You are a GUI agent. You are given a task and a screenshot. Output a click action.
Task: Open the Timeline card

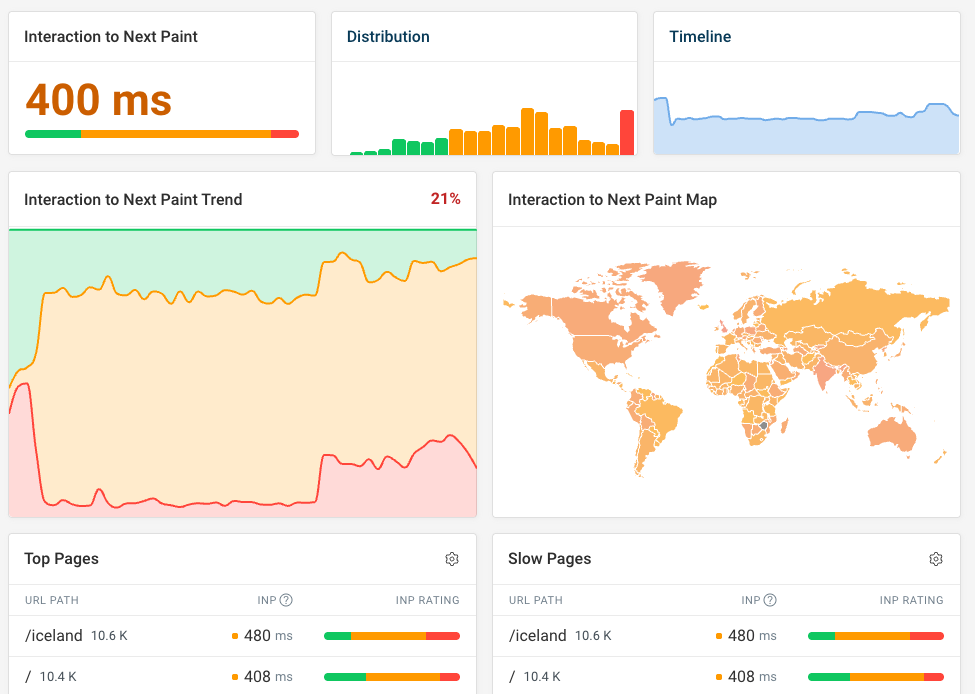point(700,37)
